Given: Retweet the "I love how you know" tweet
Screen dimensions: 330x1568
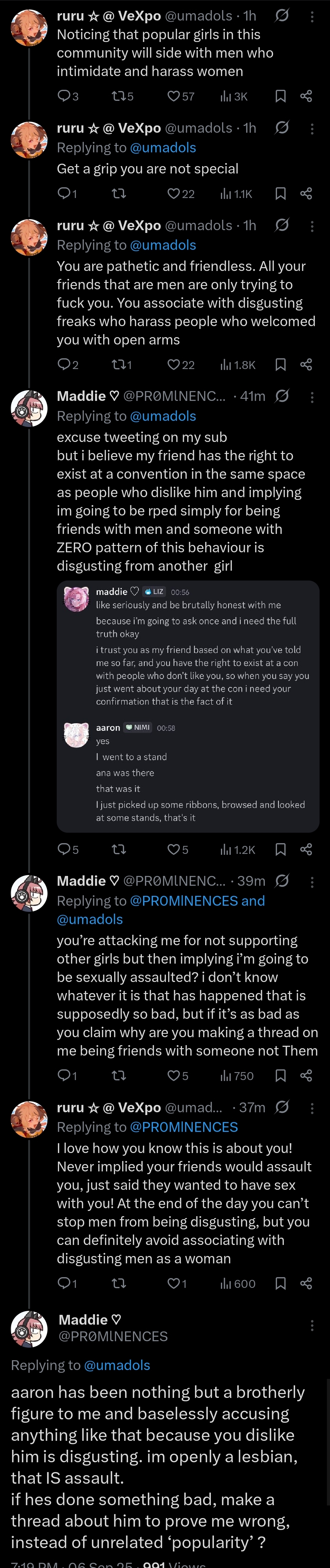Looking at the screenshot, I should click(x=119, y=1283).
